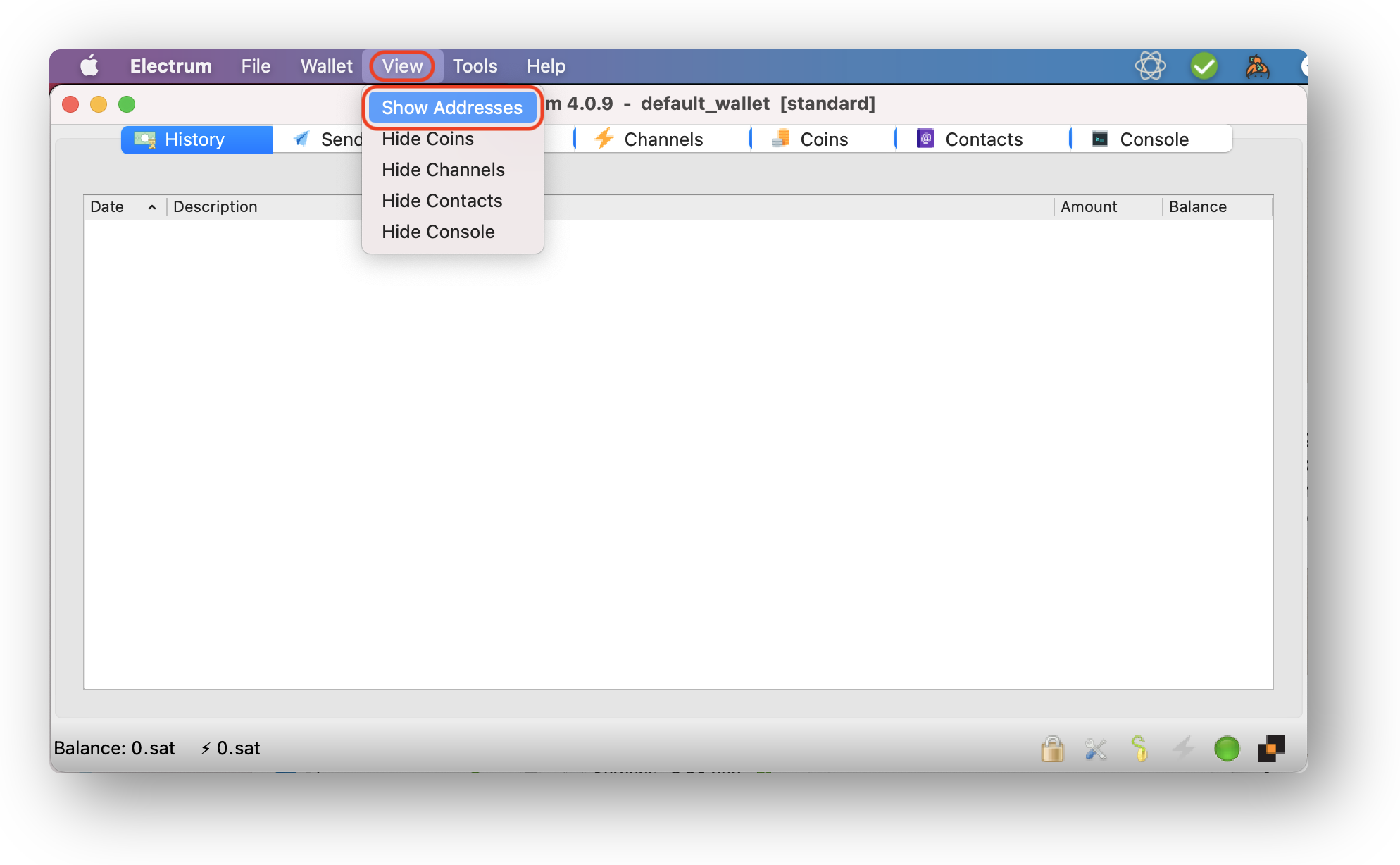The height and width of the screenshot is (865, 1400).
Task: Click the orange figure menu bar icon
Action: click(x=1257, y=66)
